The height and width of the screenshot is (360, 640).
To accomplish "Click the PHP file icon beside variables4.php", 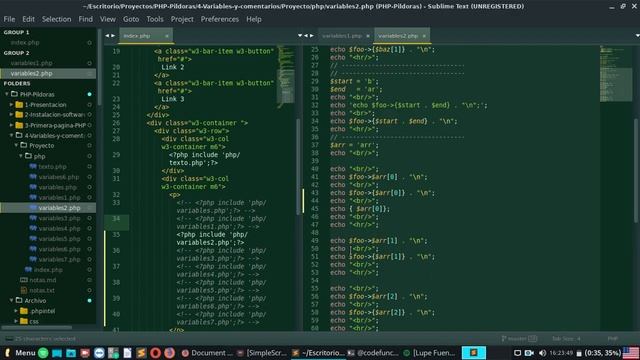I will tap(33, 228).
